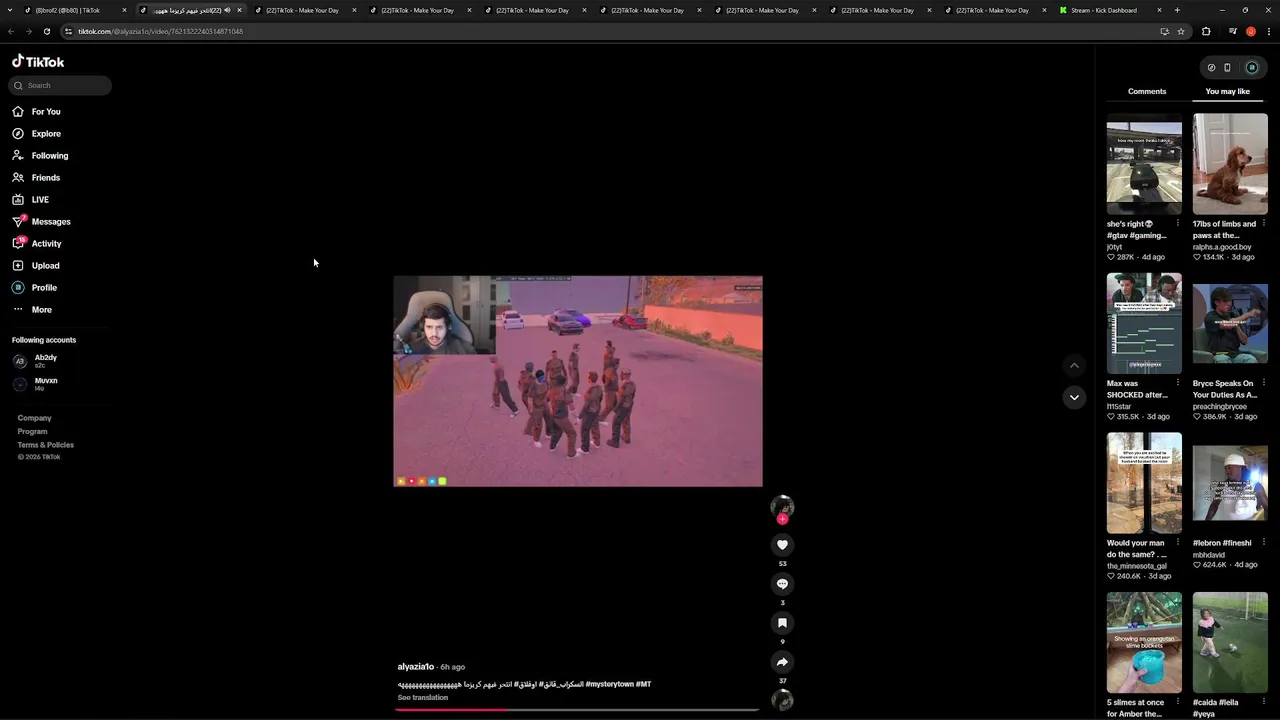The width and height of the screenshot is (1280, 720).
Task: Click the compass icon in top pill
Action: 1211,68
